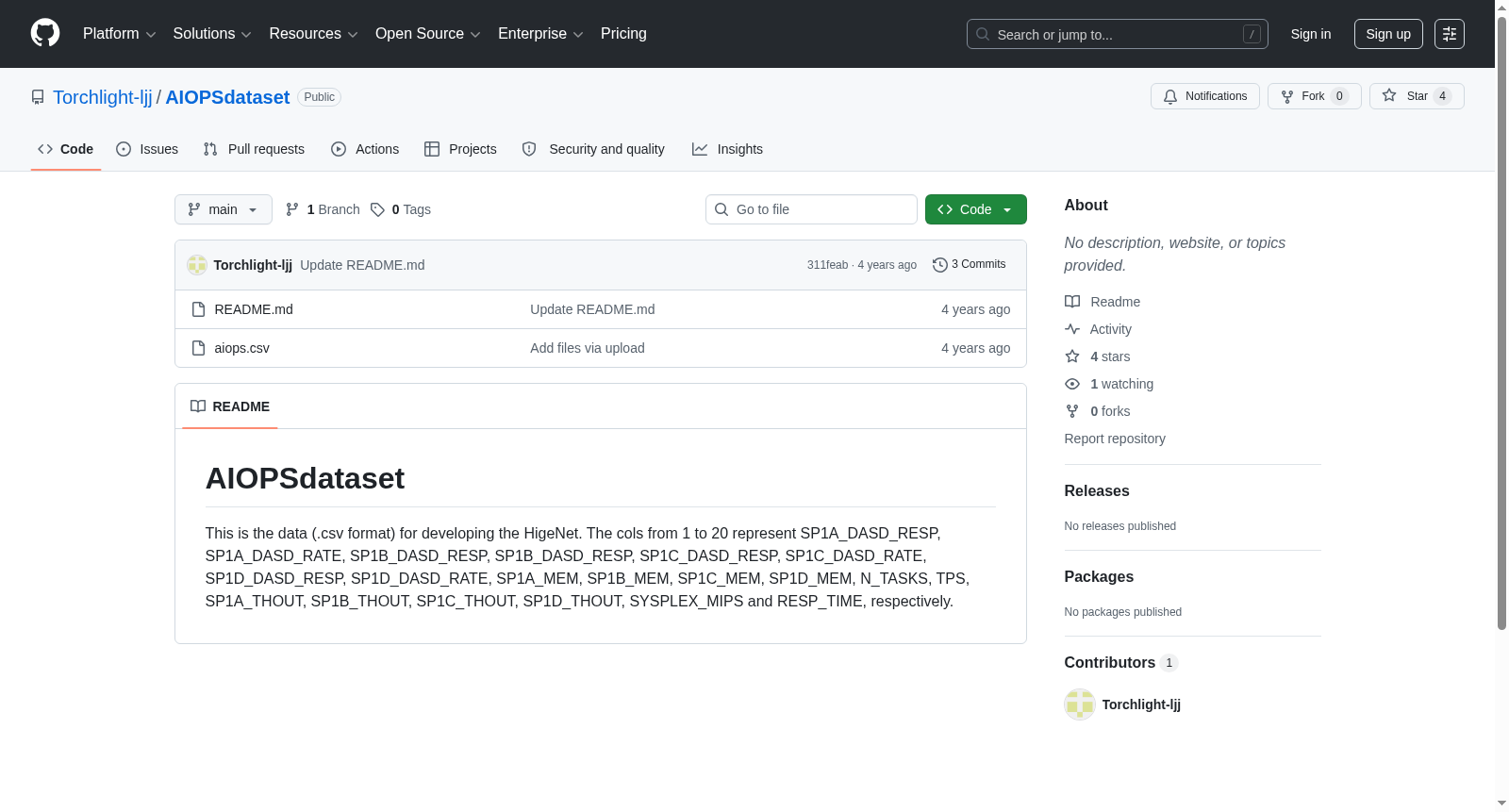Switch to the Code tab
Viewport: 1509px width, 812px height.
tap(66, 149)
